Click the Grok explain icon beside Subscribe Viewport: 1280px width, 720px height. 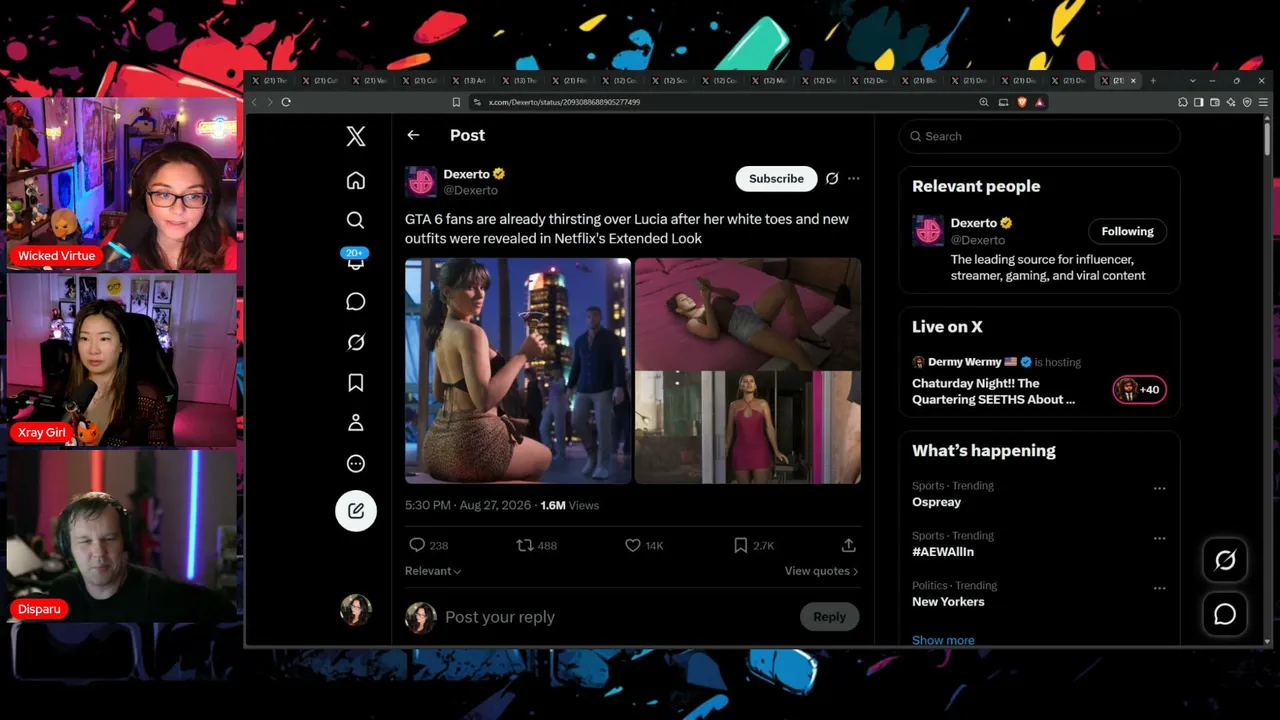(x=832, y=179)
